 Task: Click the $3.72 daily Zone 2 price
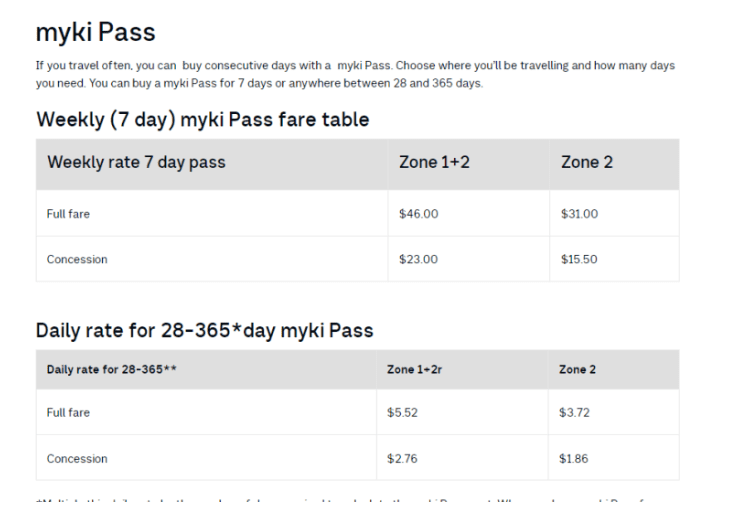(x=574, y=413)
